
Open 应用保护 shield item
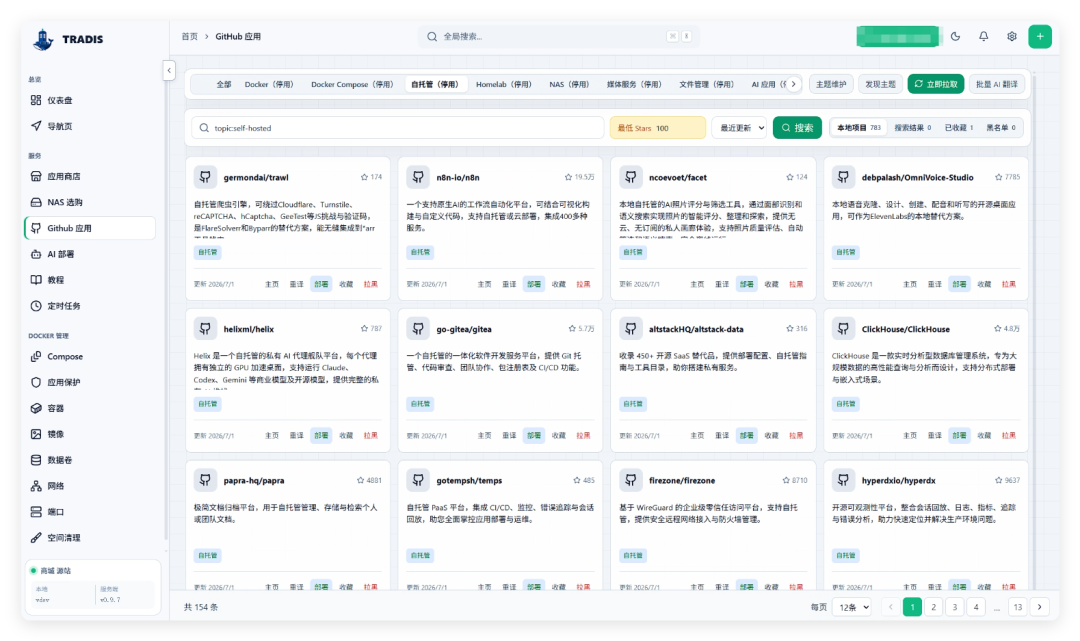[90, 382]
